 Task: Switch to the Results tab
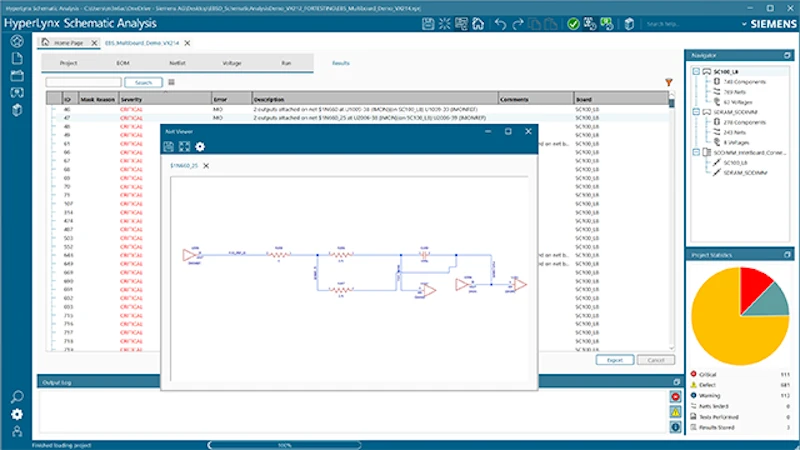pyautogui.click(x=341, y=63)
